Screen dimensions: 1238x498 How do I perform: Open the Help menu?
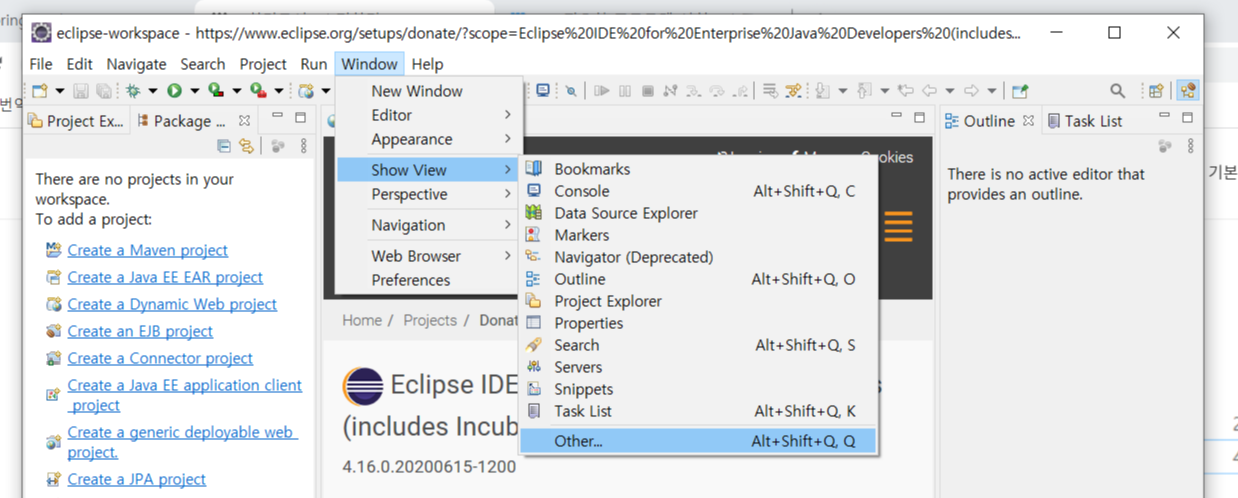click(427, 64)
